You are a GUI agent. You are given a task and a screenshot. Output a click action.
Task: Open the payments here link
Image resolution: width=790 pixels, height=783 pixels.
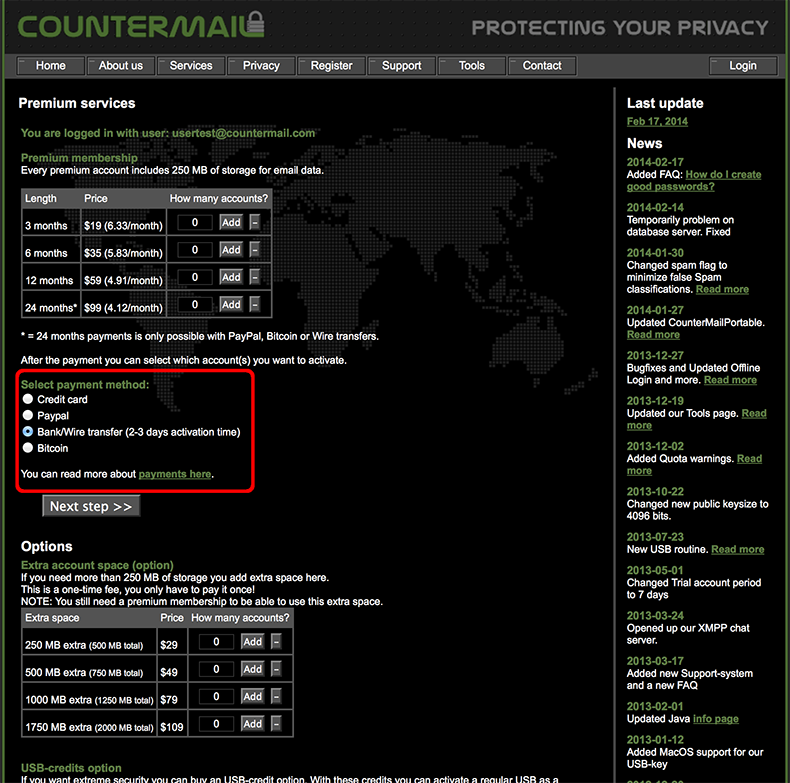(175, 474)
